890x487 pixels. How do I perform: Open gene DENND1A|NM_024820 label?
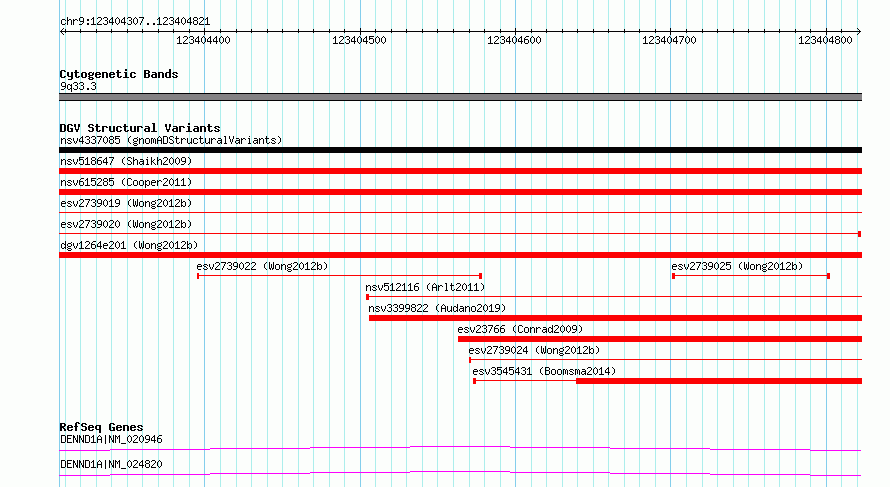coord(111,464)
